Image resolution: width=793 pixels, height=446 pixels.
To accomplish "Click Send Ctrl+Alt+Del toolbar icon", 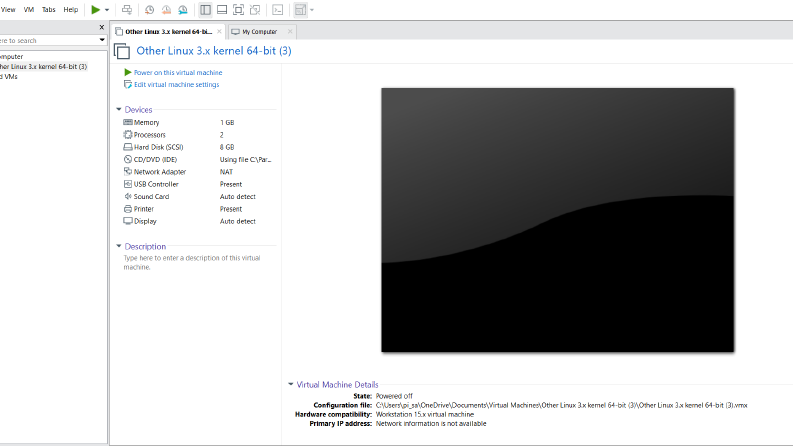I will point(127,10).
